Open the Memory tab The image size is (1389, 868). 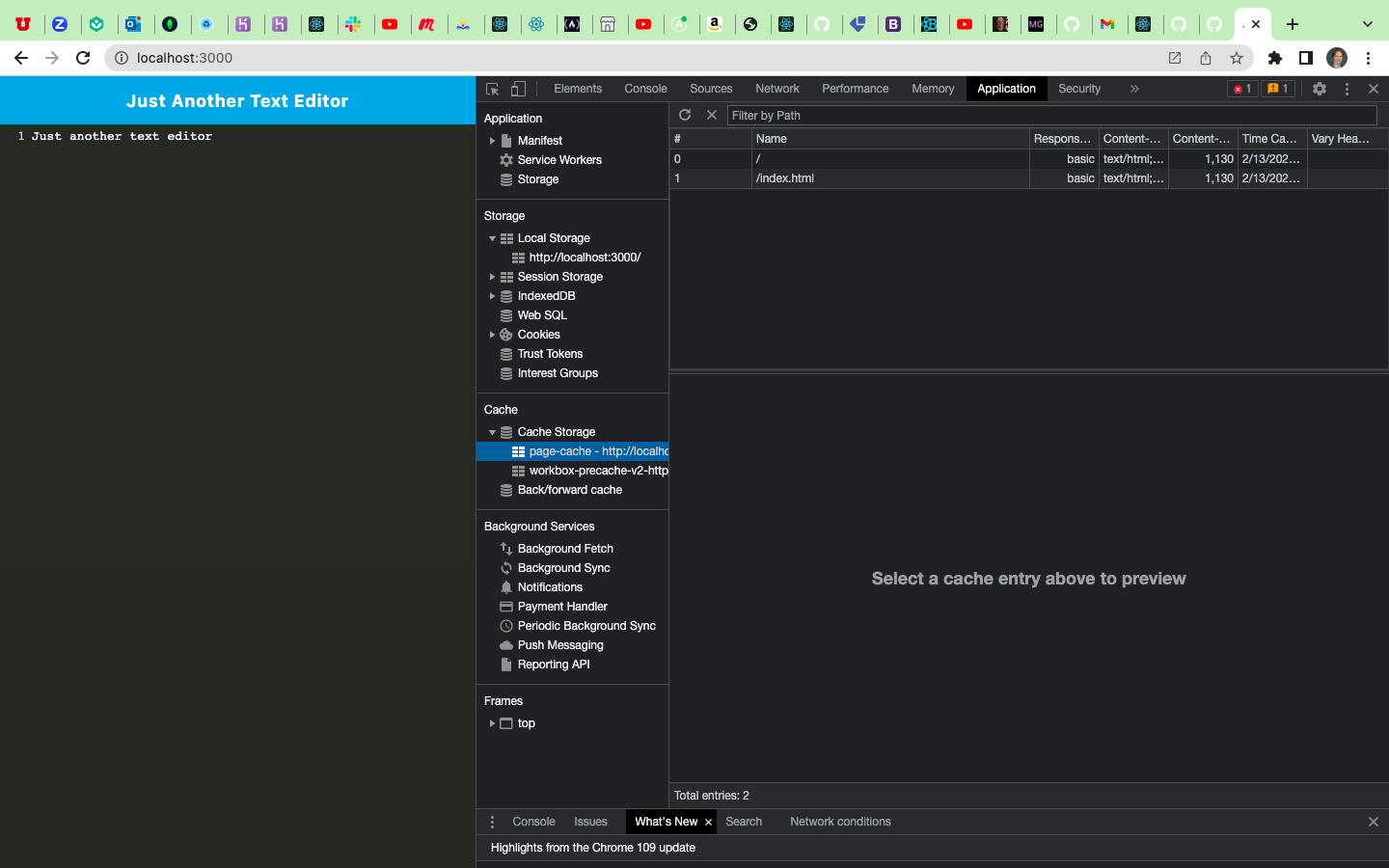tap(933, 89)
